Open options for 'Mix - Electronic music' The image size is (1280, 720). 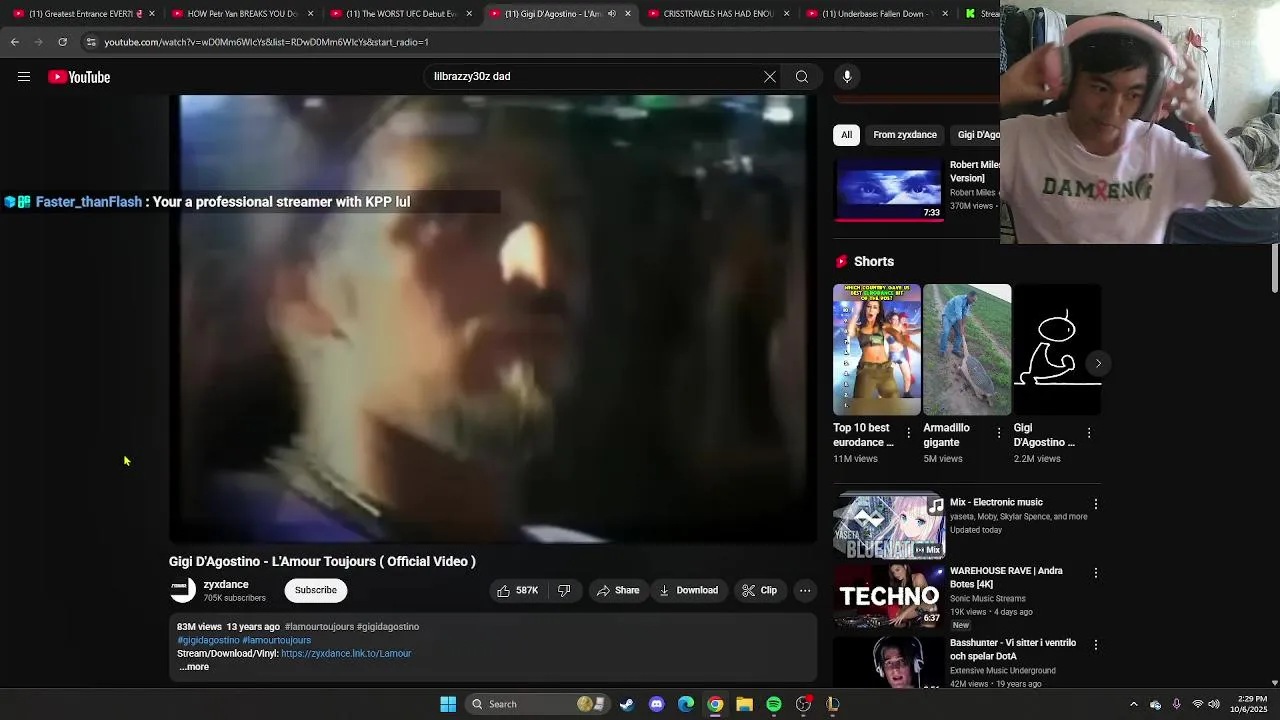click(x=1096, y=505)
